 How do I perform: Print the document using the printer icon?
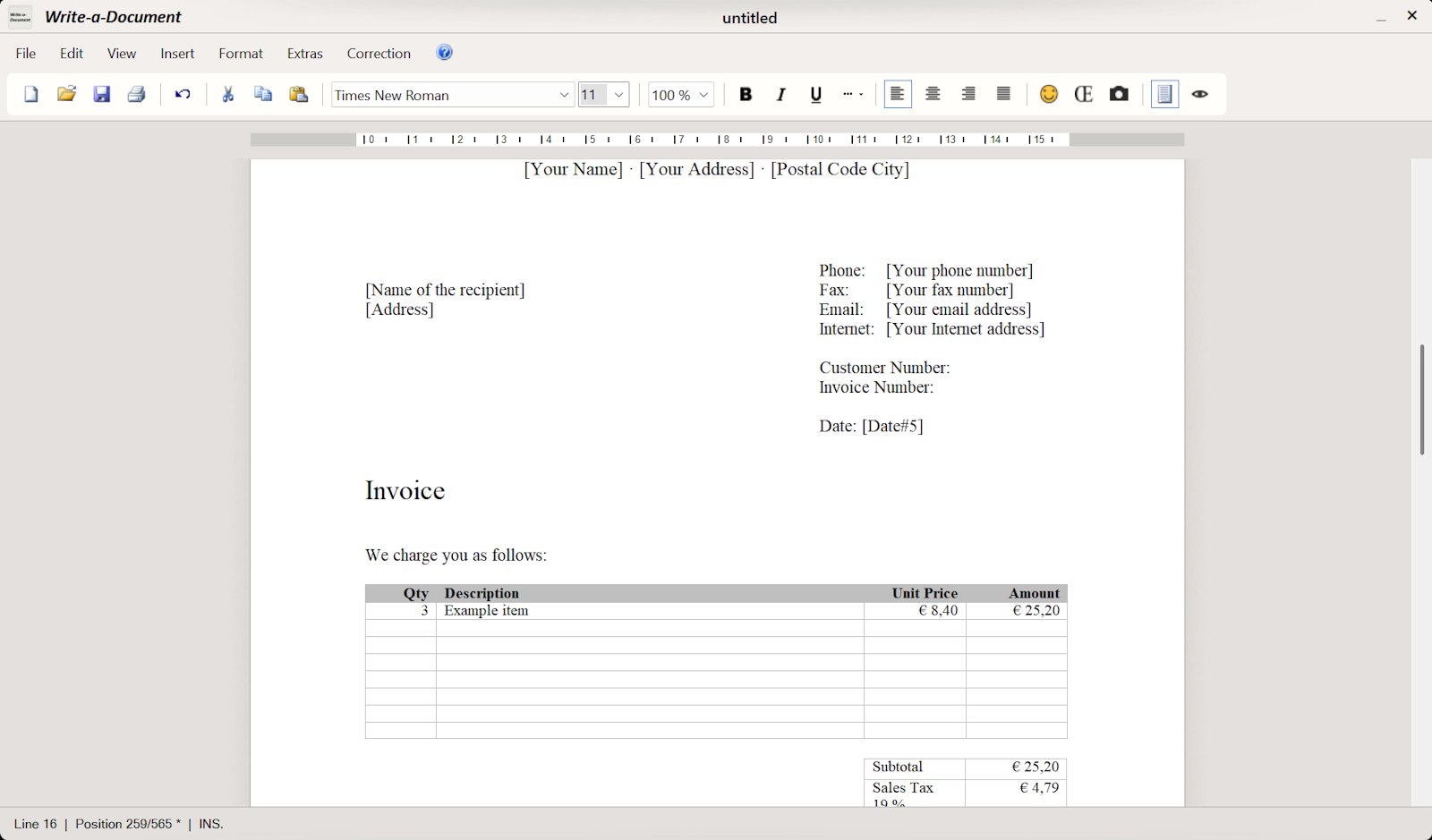point(137,94)
